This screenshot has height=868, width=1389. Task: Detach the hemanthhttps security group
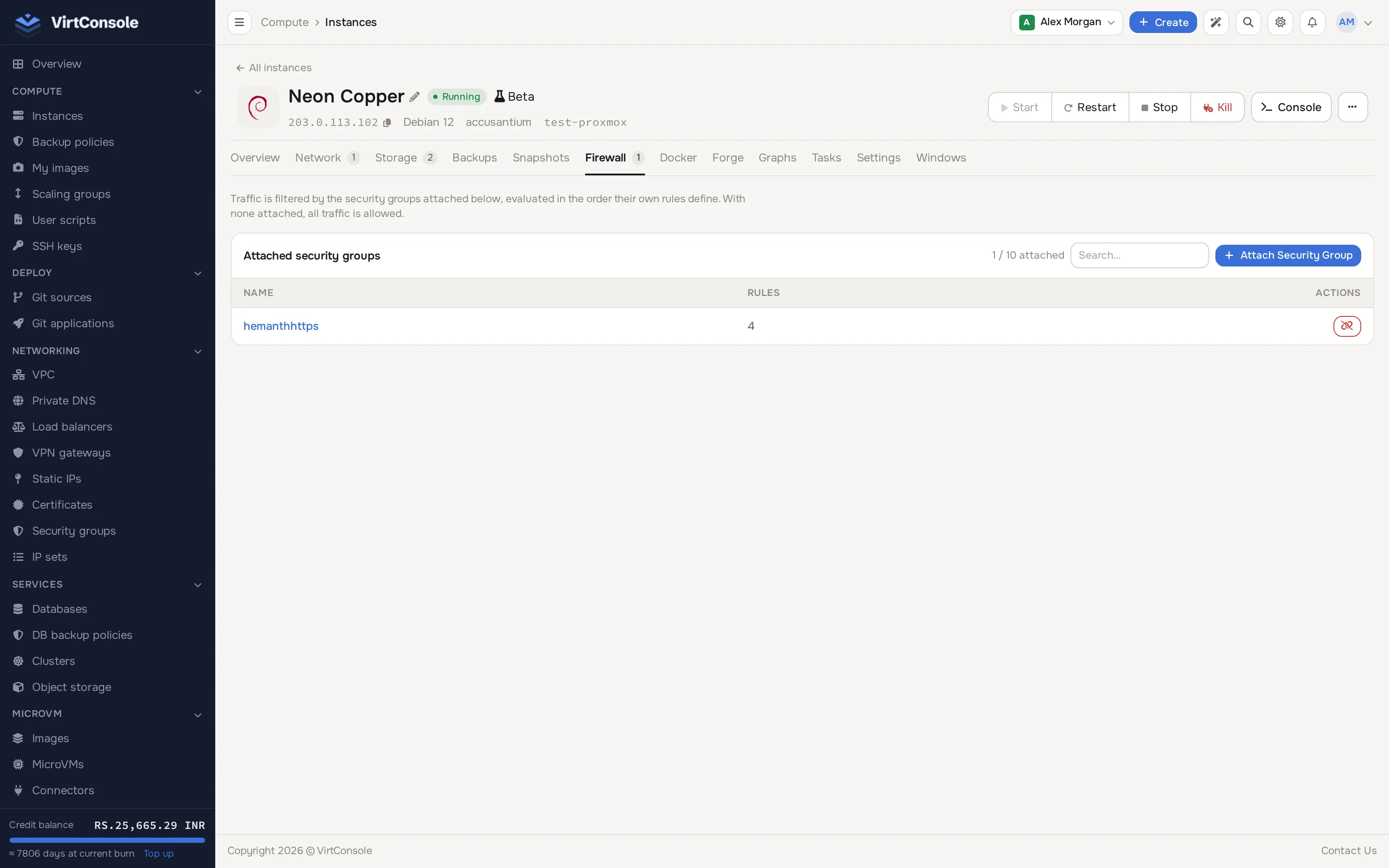click(1346, 326)
